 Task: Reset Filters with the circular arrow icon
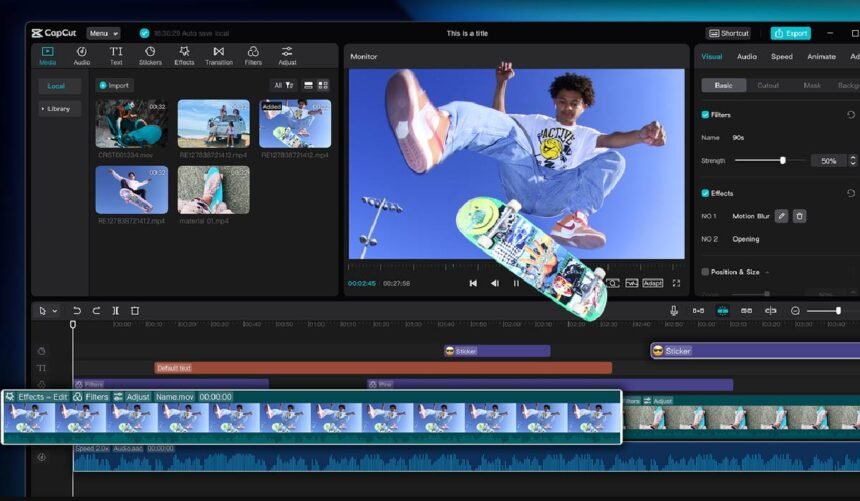point(851,115)
